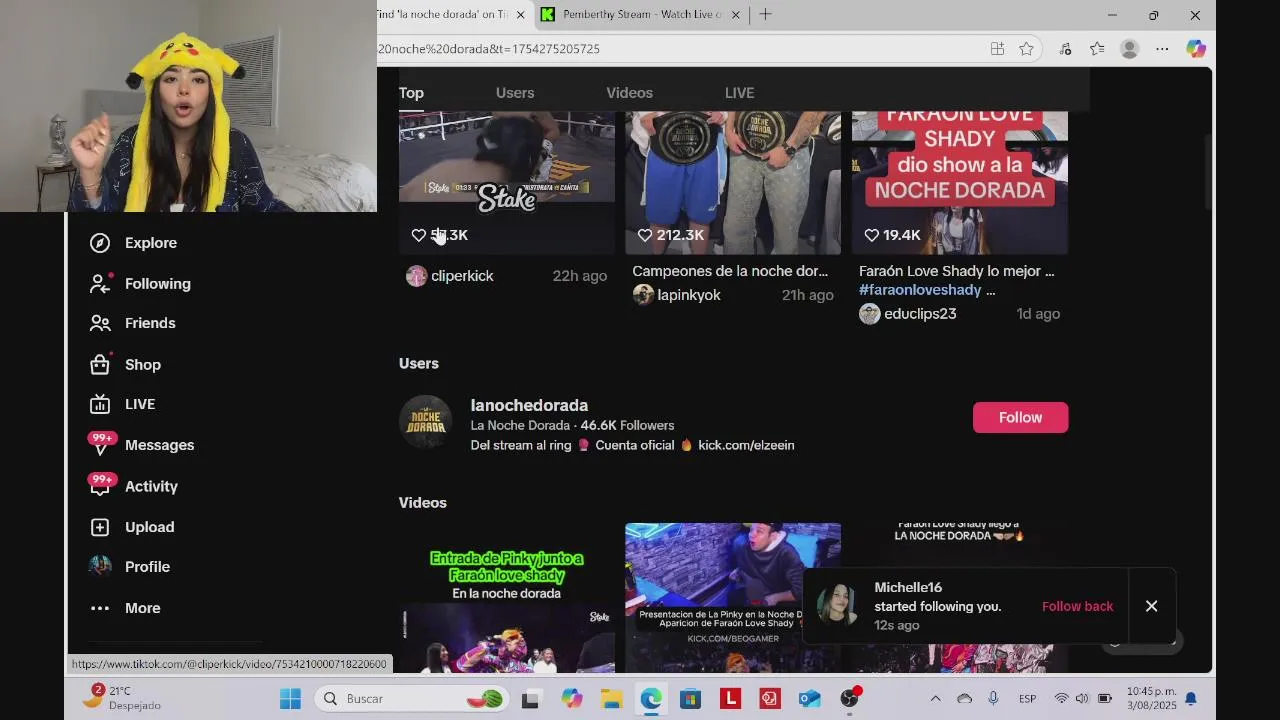Open Edge settings and more menu

click(1162, 49)
